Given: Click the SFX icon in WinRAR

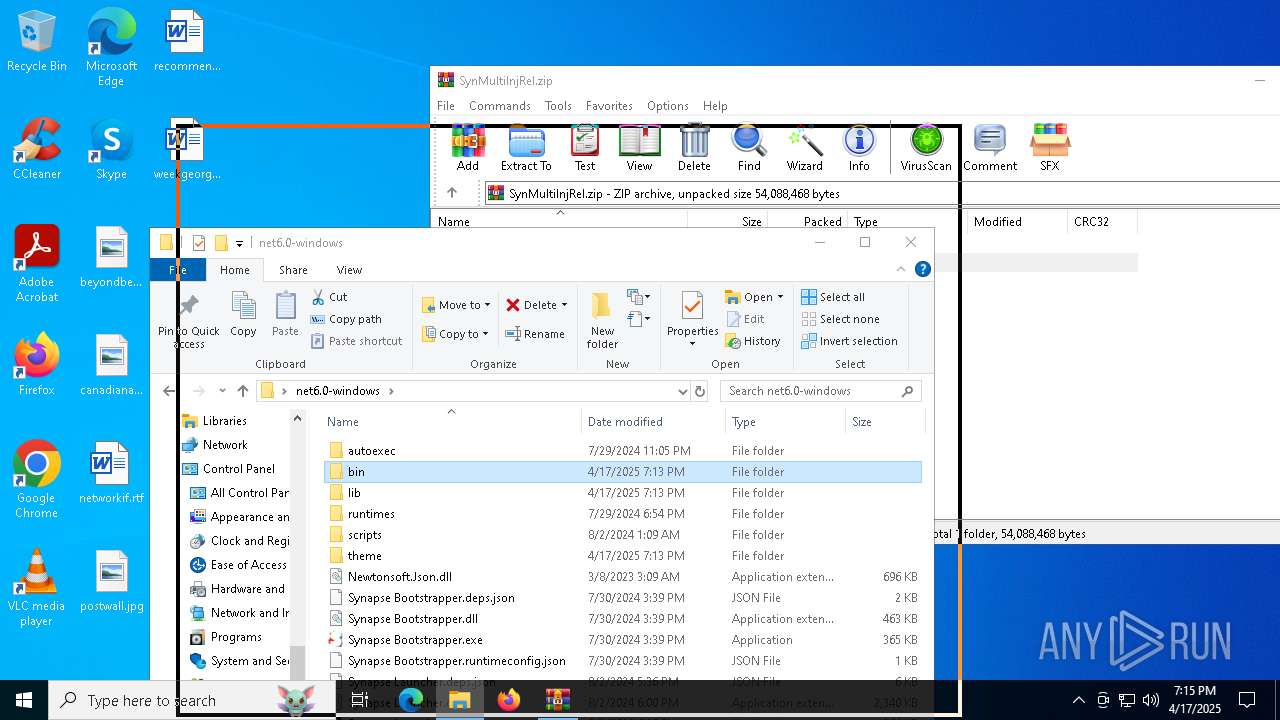Looking at the screenshot, I should tap(1049, 148).
